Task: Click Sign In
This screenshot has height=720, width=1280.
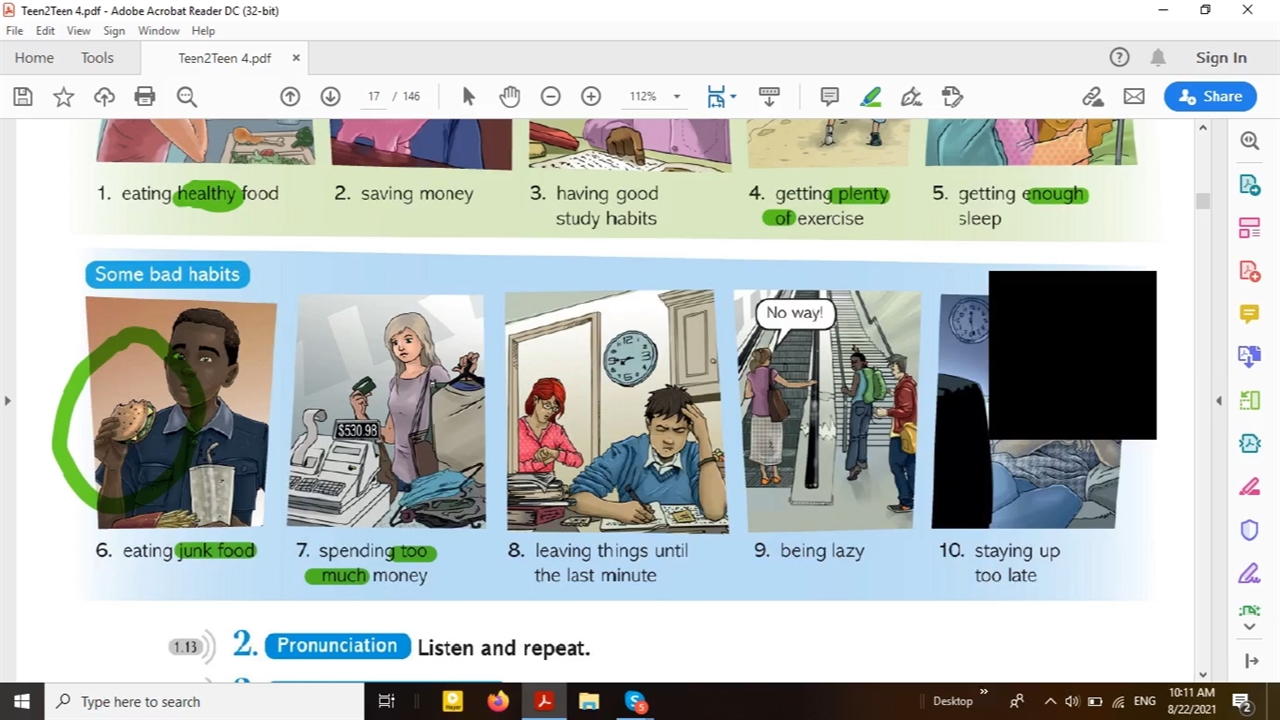Action: coord(1221,58)
